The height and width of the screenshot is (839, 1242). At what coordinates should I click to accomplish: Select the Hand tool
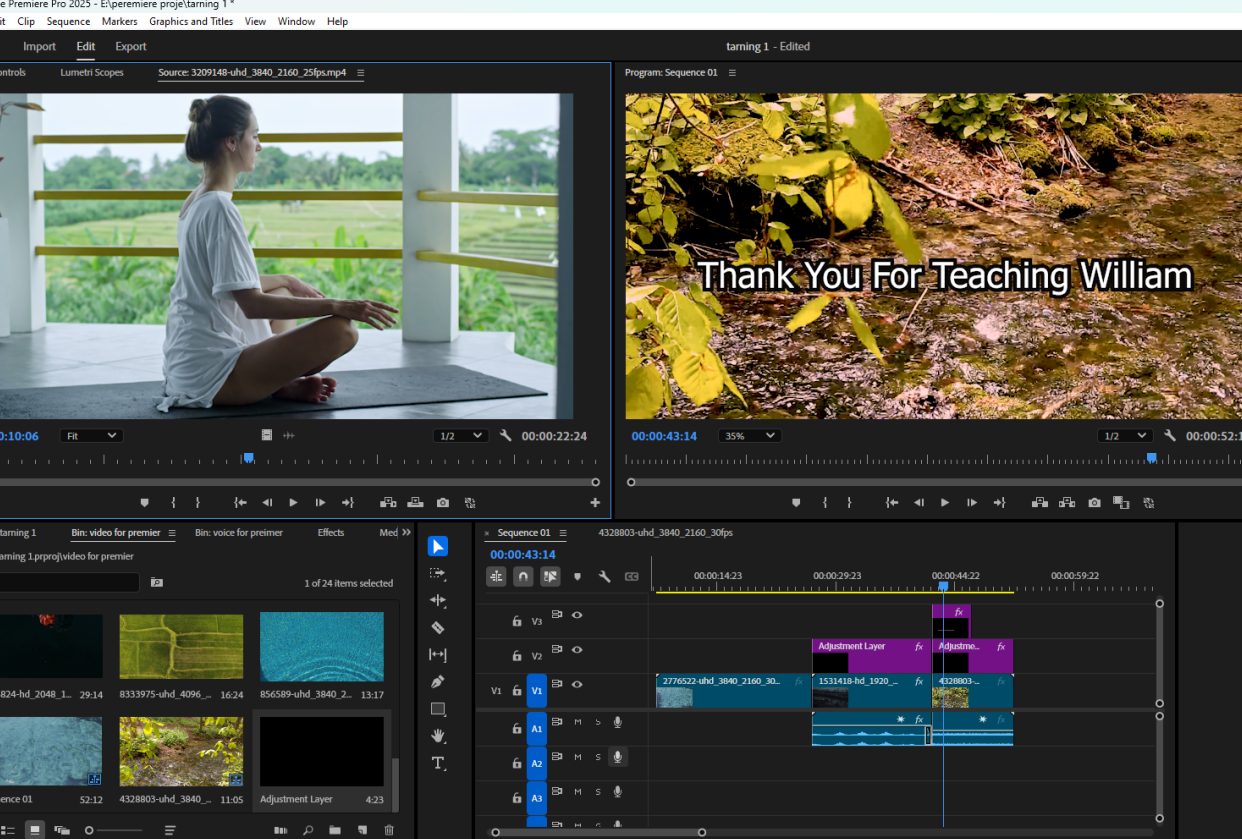click(438, 736)
